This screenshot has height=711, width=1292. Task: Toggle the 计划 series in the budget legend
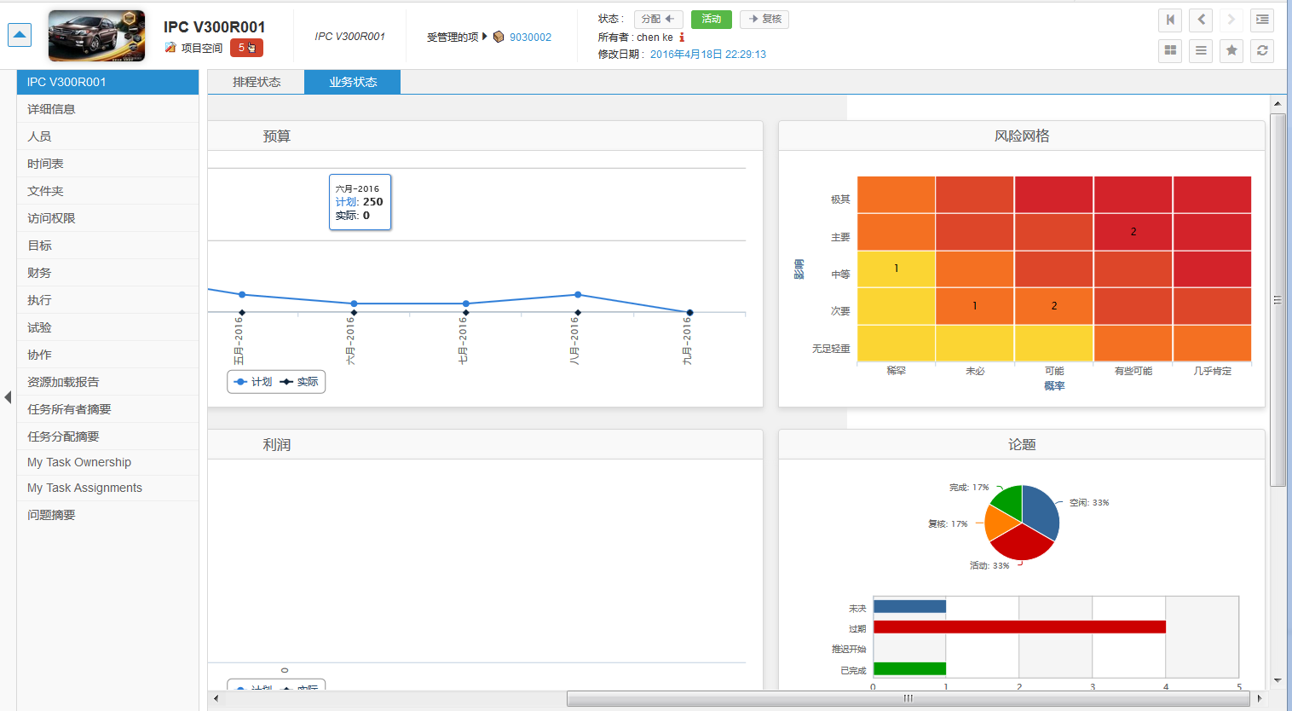coord(253,382)
